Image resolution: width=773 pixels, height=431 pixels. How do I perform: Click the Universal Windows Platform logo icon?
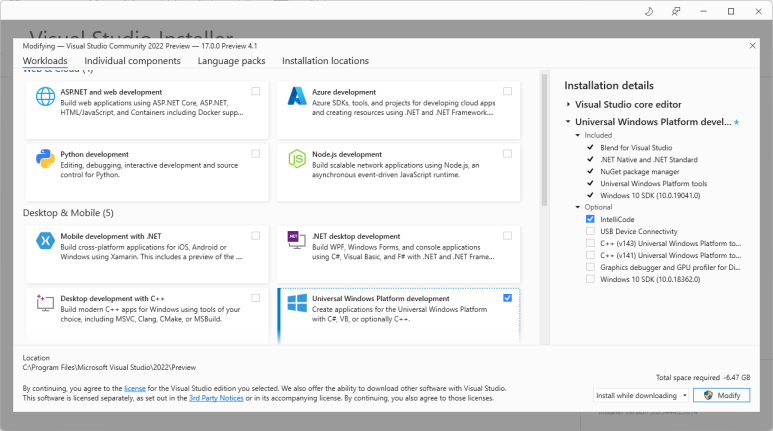point(297,303)
